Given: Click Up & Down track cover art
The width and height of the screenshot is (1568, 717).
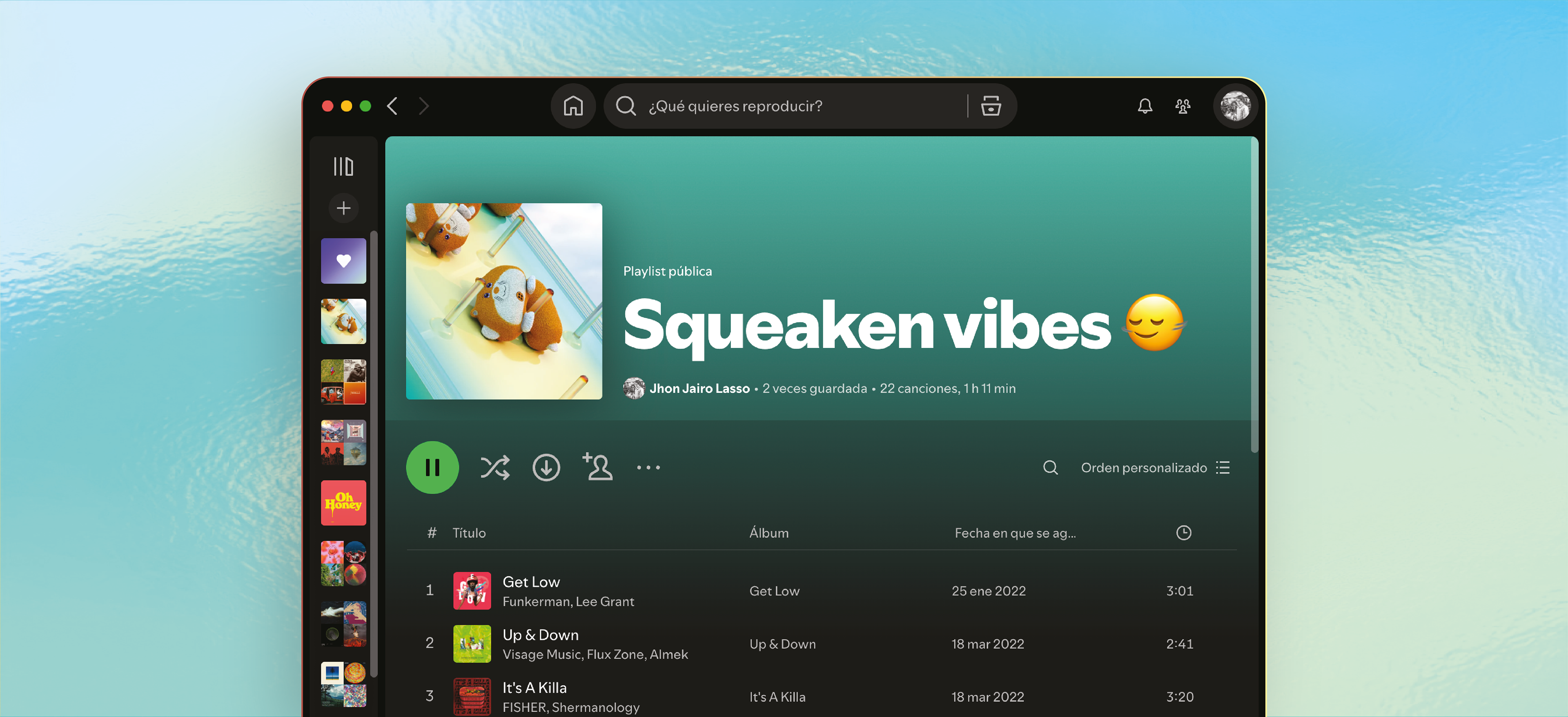Looking at the screenshot, I should [472, 644].
